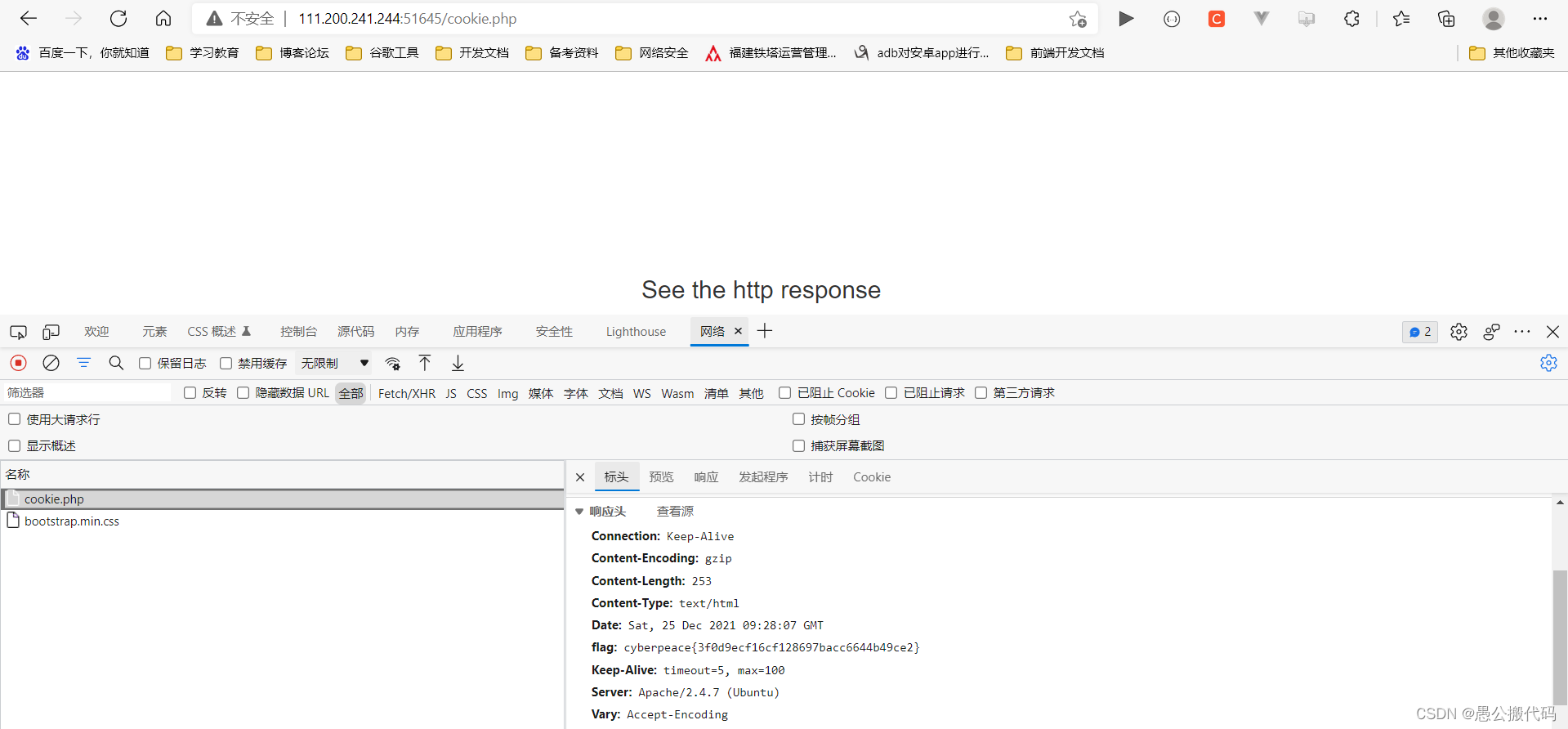The image size is (1568, 729).
Task: Open the Cookie request detail tab
Action: (x=872, y=477)
